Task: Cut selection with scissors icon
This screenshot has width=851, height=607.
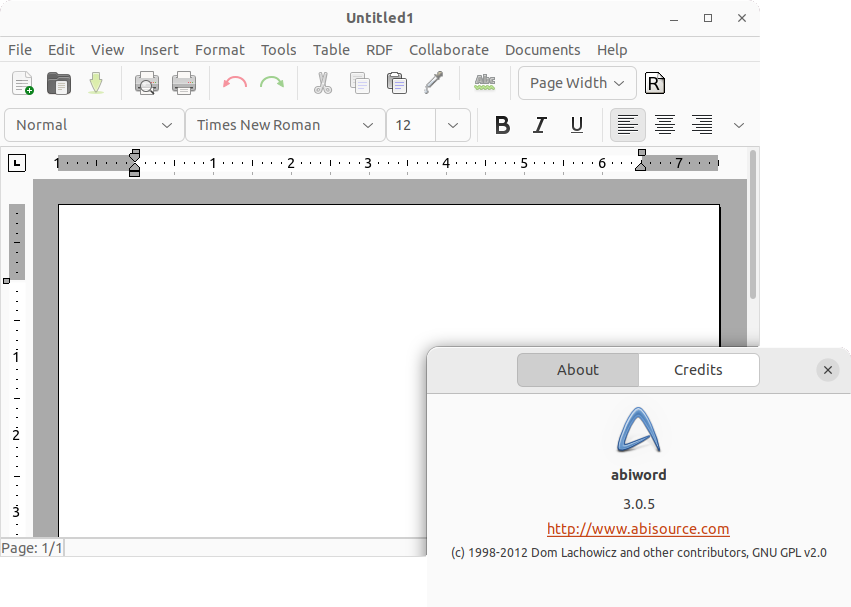Action: tap(323, 83)
